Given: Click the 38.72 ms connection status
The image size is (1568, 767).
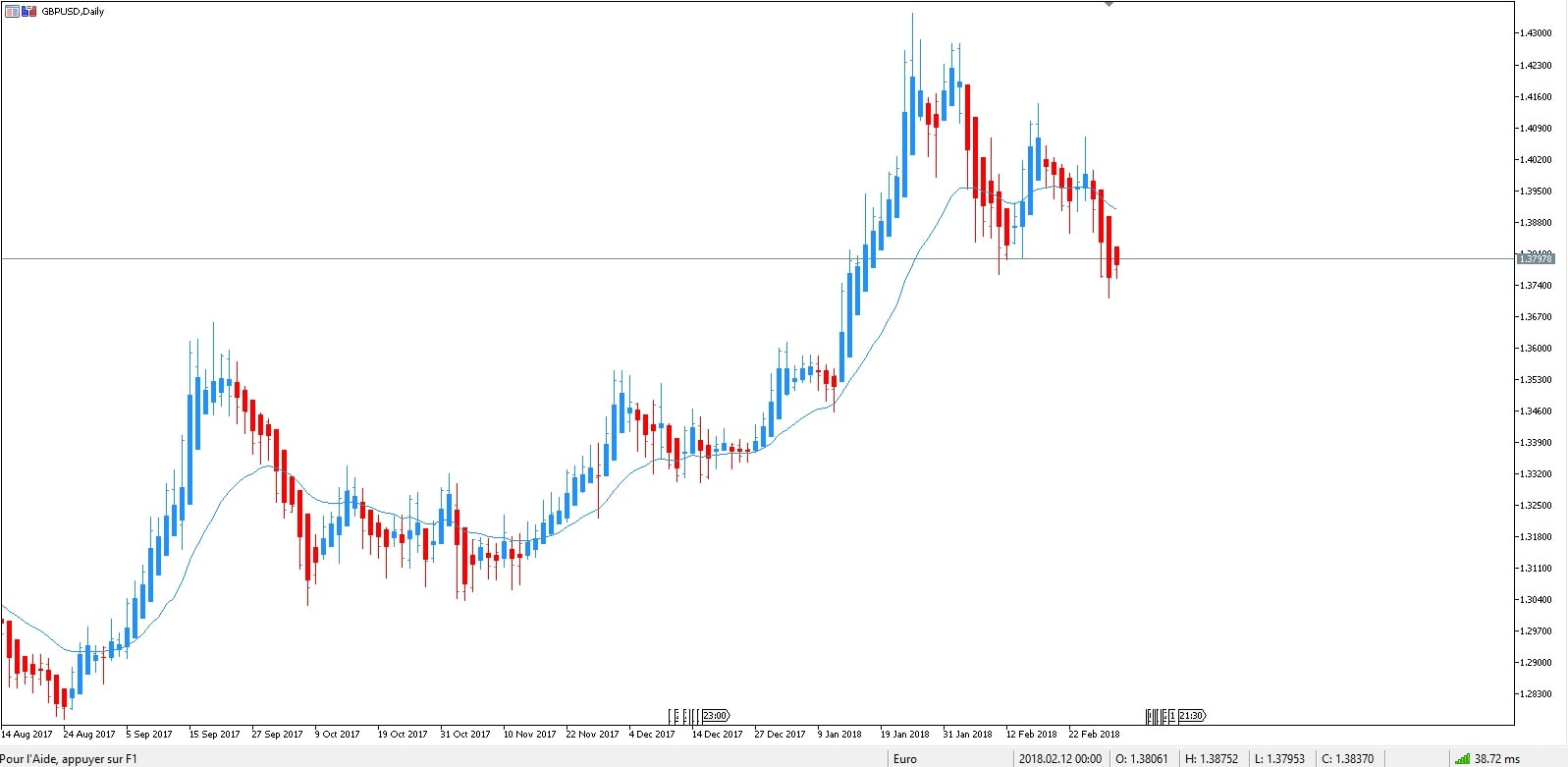Looking at the screenshot, I should point(1496,758).
